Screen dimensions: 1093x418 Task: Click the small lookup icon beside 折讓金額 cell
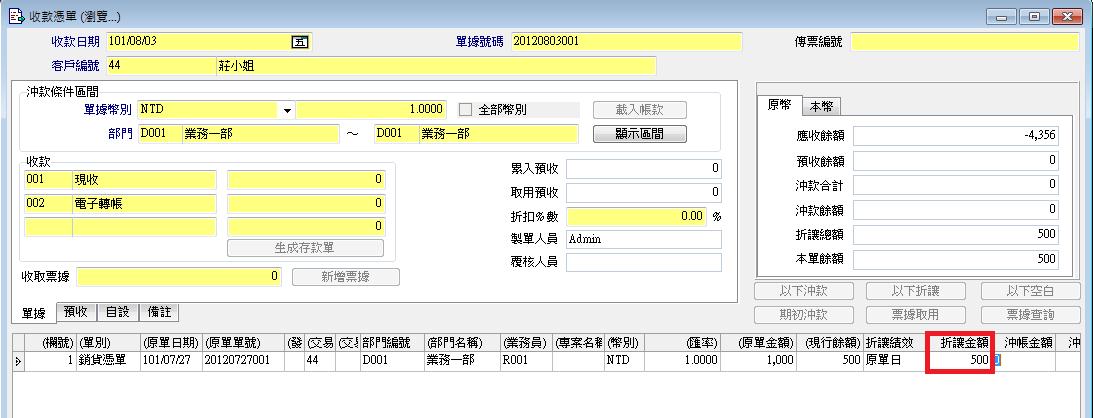coord(995,360)
